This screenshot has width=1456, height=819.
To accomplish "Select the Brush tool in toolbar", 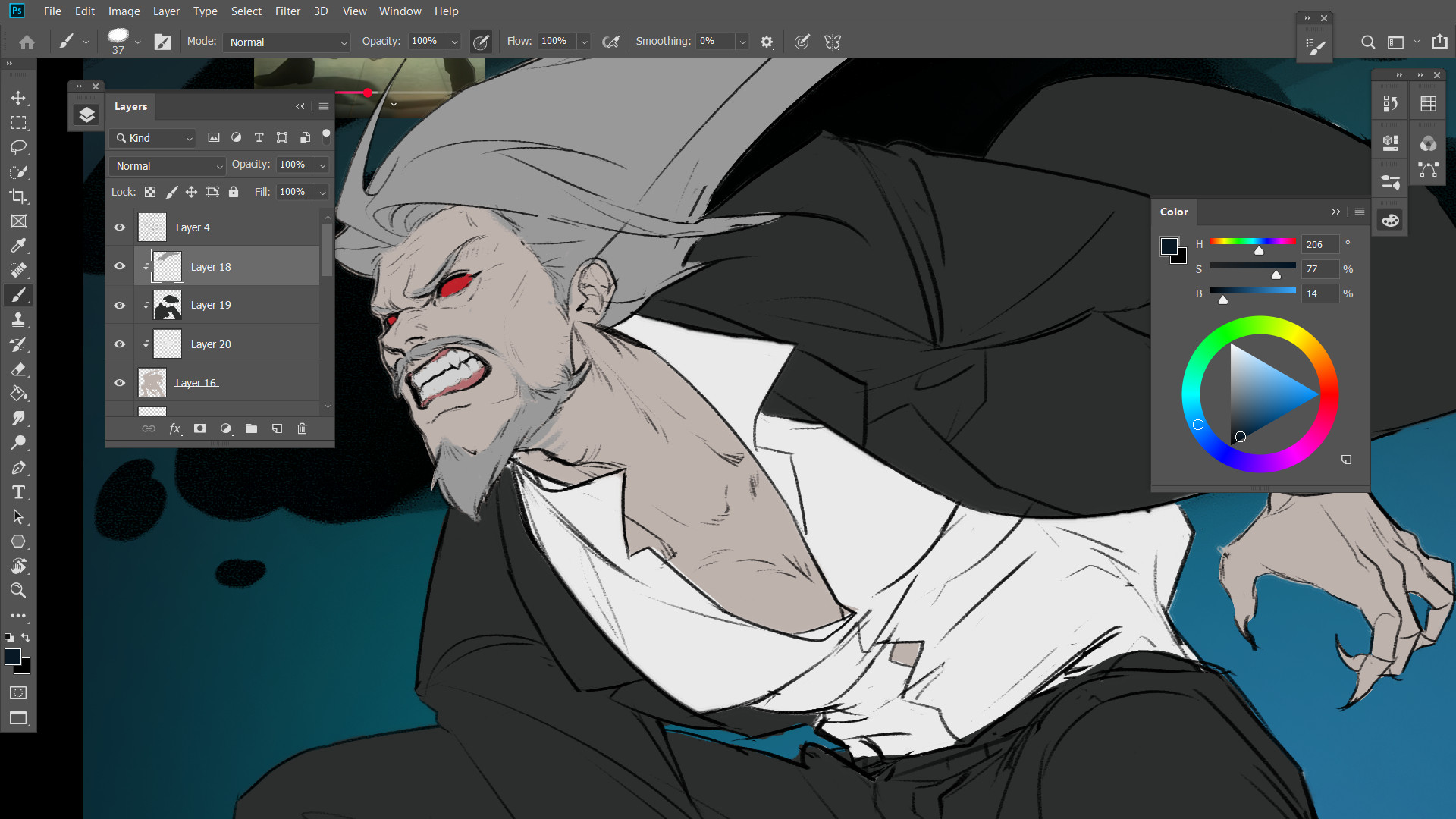I will [18, 295].
